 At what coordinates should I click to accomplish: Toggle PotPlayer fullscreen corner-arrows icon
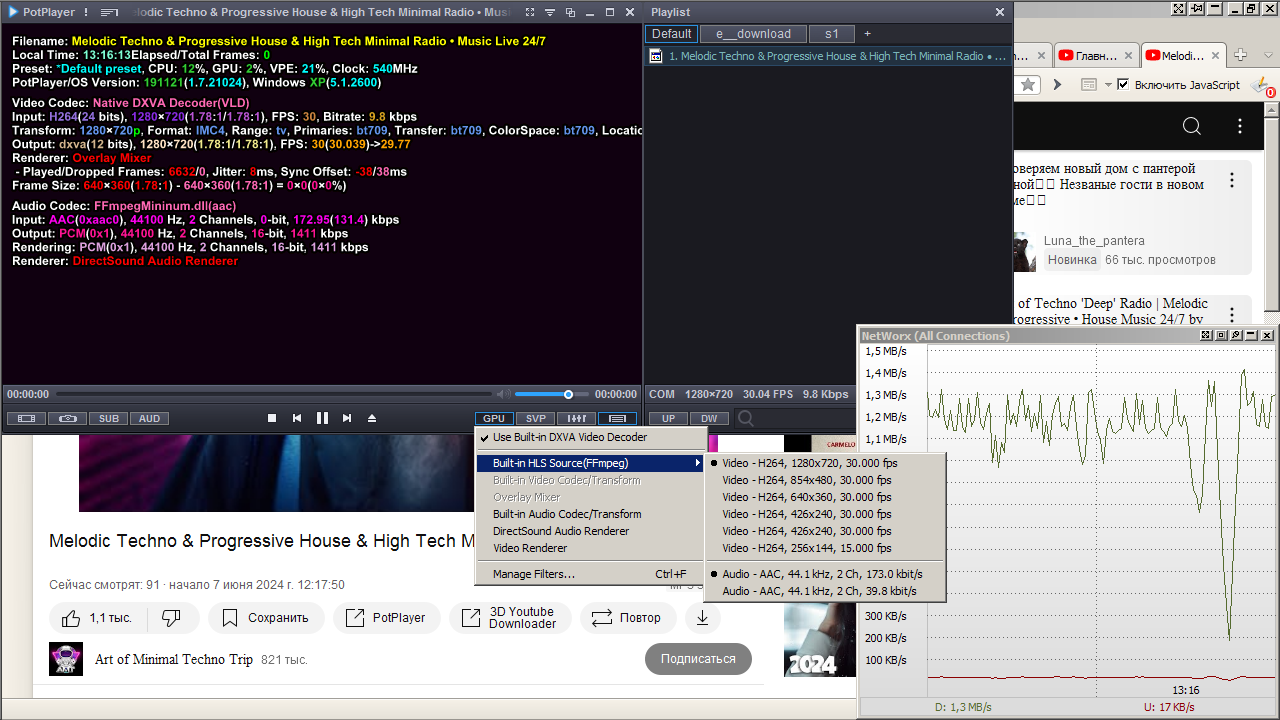[x=530, y=12]
